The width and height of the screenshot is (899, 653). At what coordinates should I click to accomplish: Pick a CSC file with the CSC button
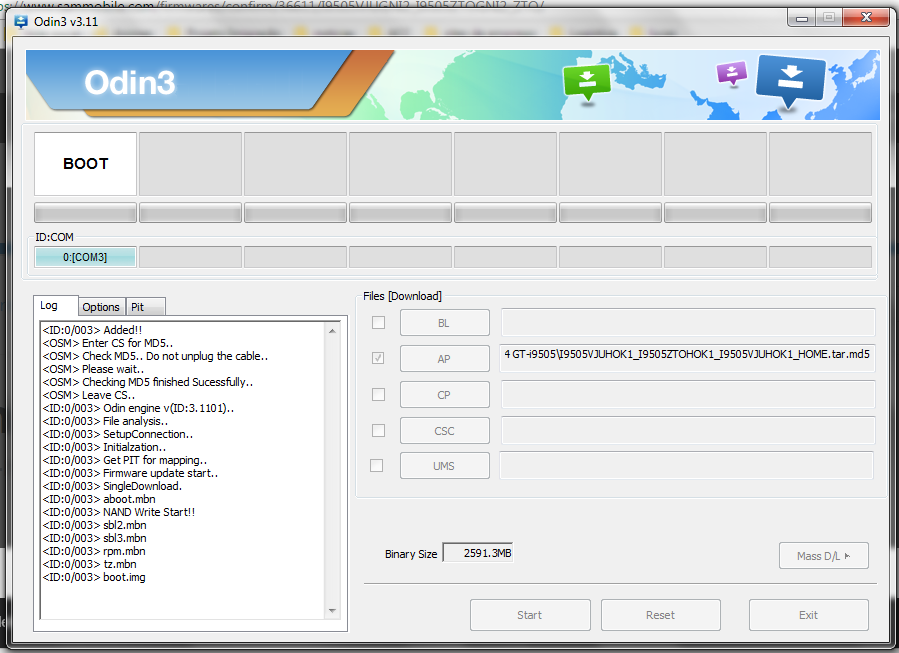445,431
